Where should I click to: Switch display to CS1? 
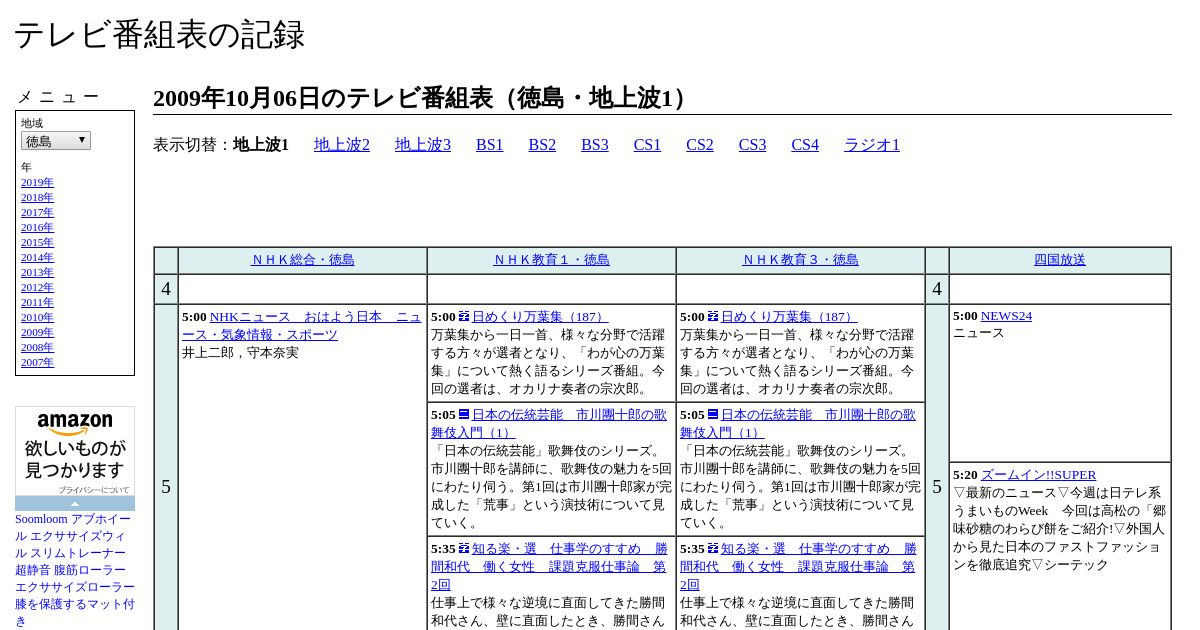(647, 145)
